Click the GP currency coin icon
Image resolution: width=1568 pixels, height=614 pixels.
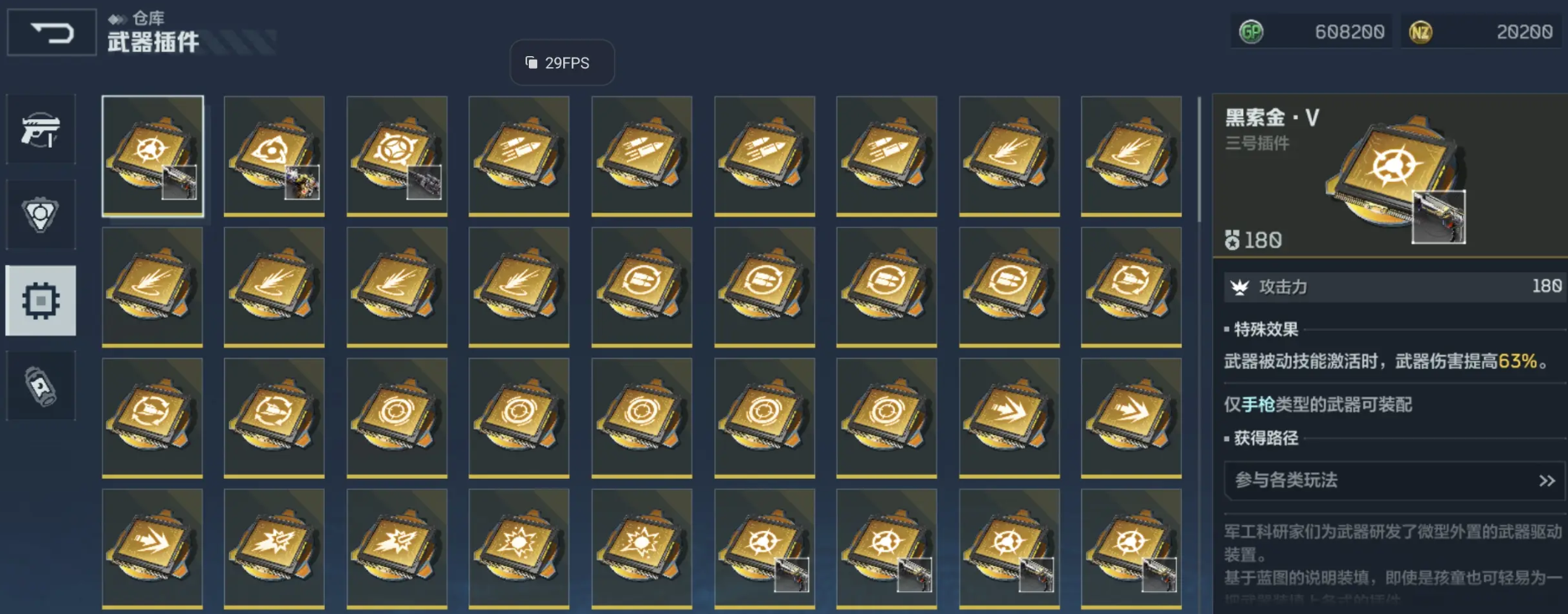pyautogui.click(x=1251, y=32)
